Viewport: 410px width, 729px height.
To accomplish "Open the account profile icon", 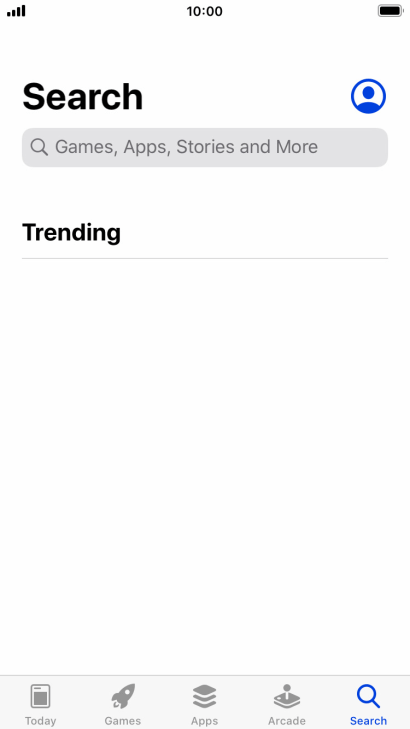I will (368, 96).
